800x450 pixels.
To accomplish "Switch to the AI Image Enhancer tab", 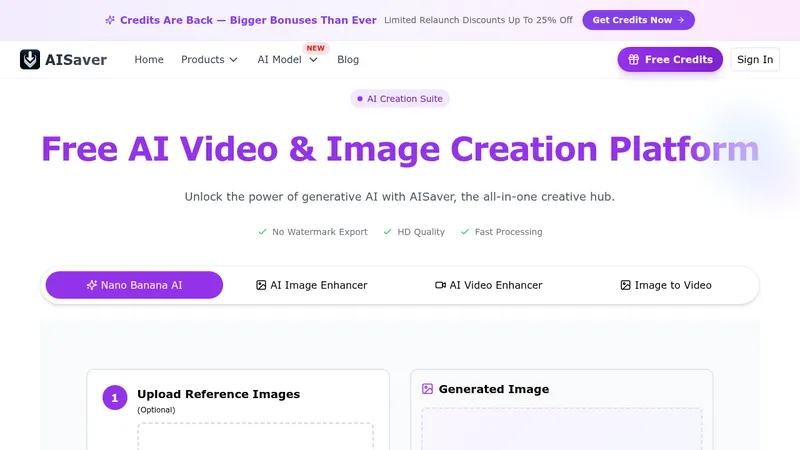I will pyautogui.click(x=311, y=285).
